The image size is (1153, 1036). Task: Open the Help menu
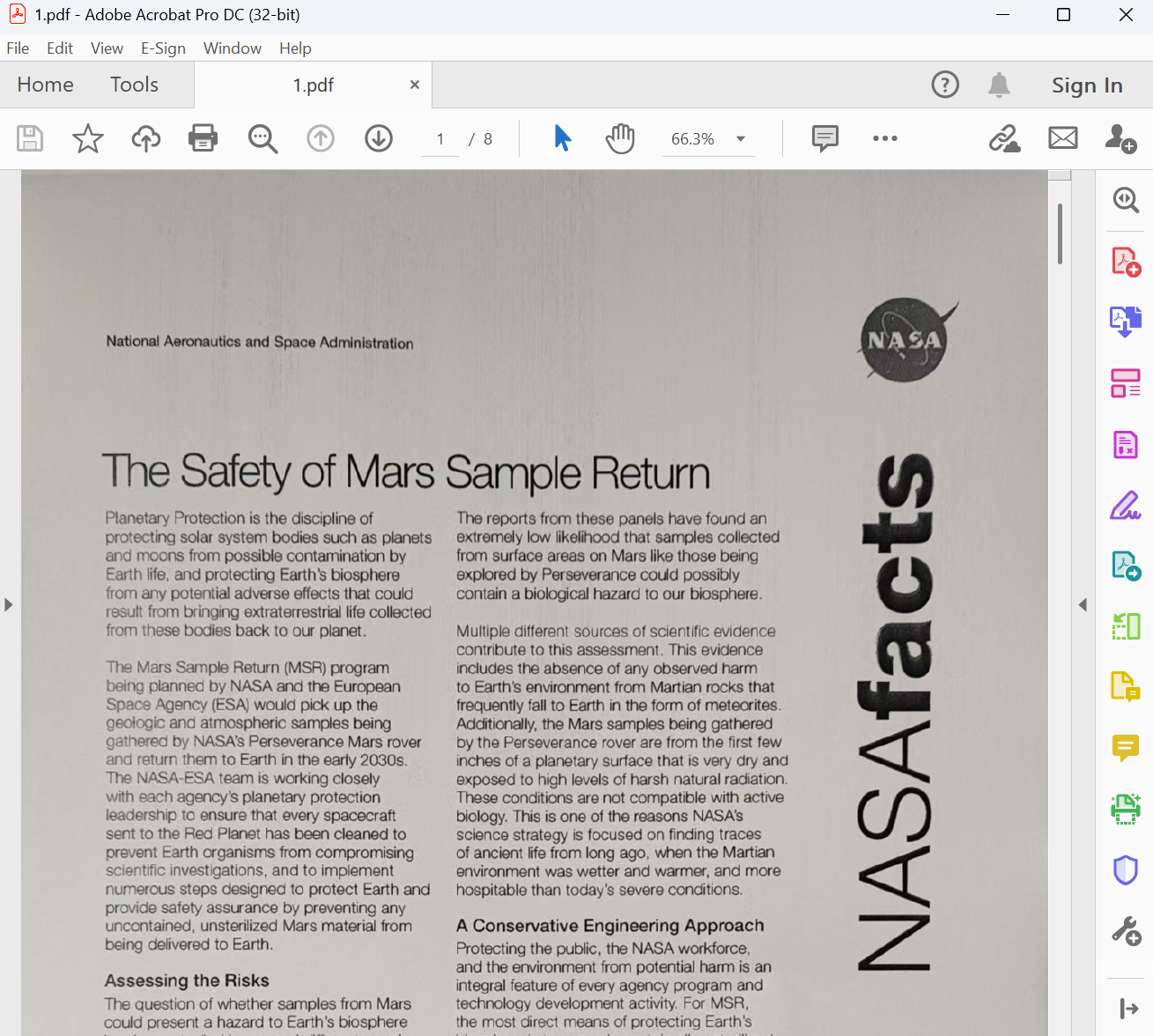click(x=295, y=48)
